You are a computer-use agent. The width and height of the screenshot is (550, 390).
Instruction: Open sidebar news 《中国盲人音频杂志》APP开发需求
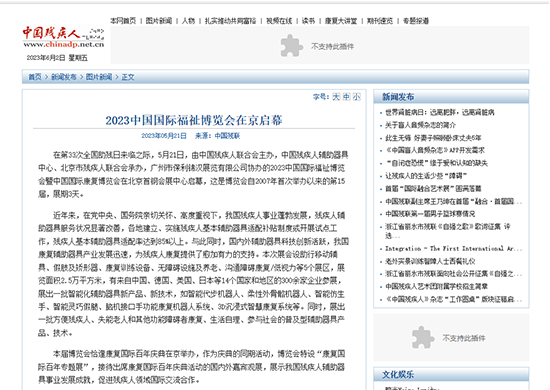point(435,150)
